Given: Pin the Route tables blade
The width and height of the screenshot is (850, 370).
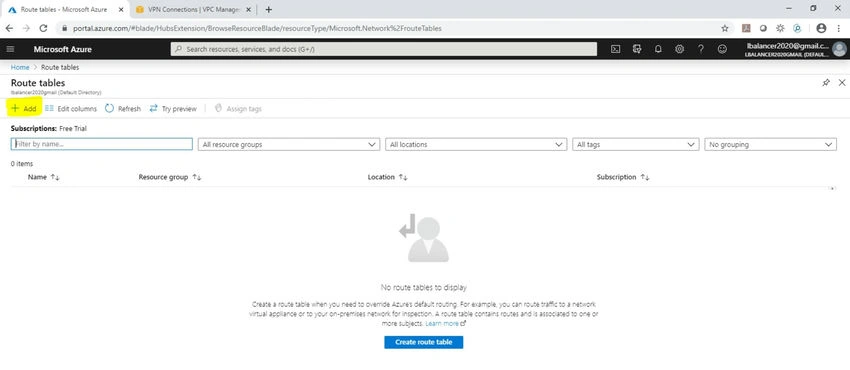Looking at the screenshot, I should [x=826, y=83].
